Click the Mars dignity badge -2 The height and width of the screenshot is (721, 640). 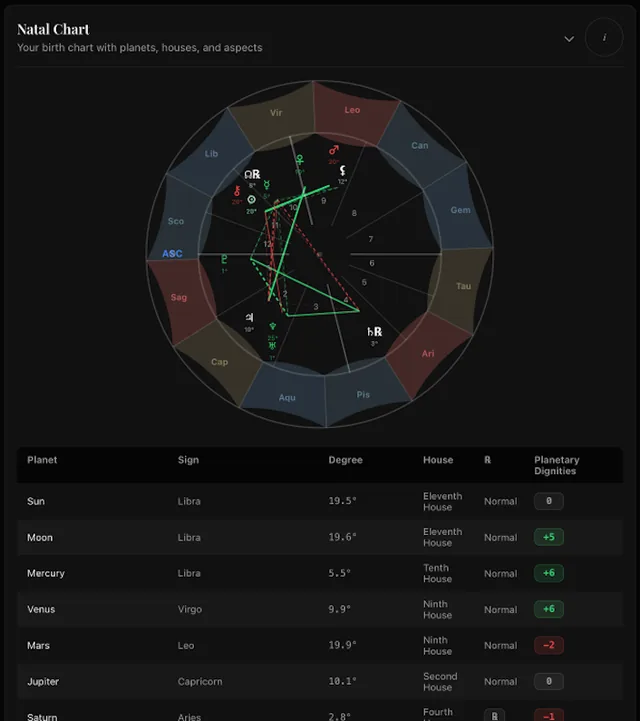click(x=549, y=645)
